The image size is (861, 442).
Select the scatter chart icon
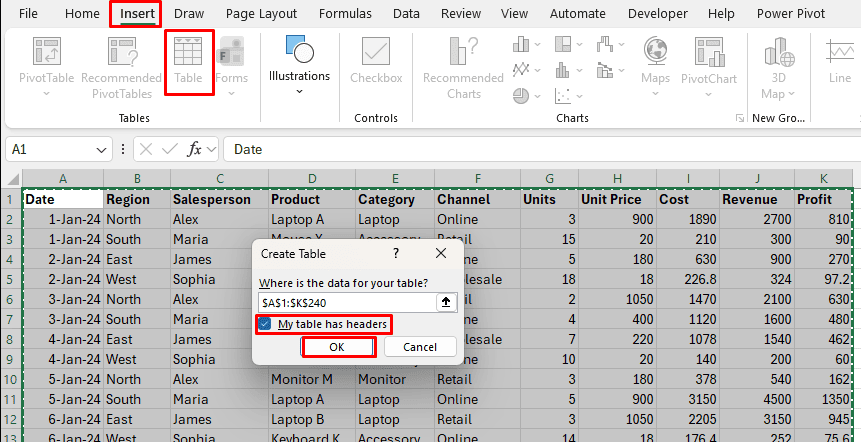point(563,96)
